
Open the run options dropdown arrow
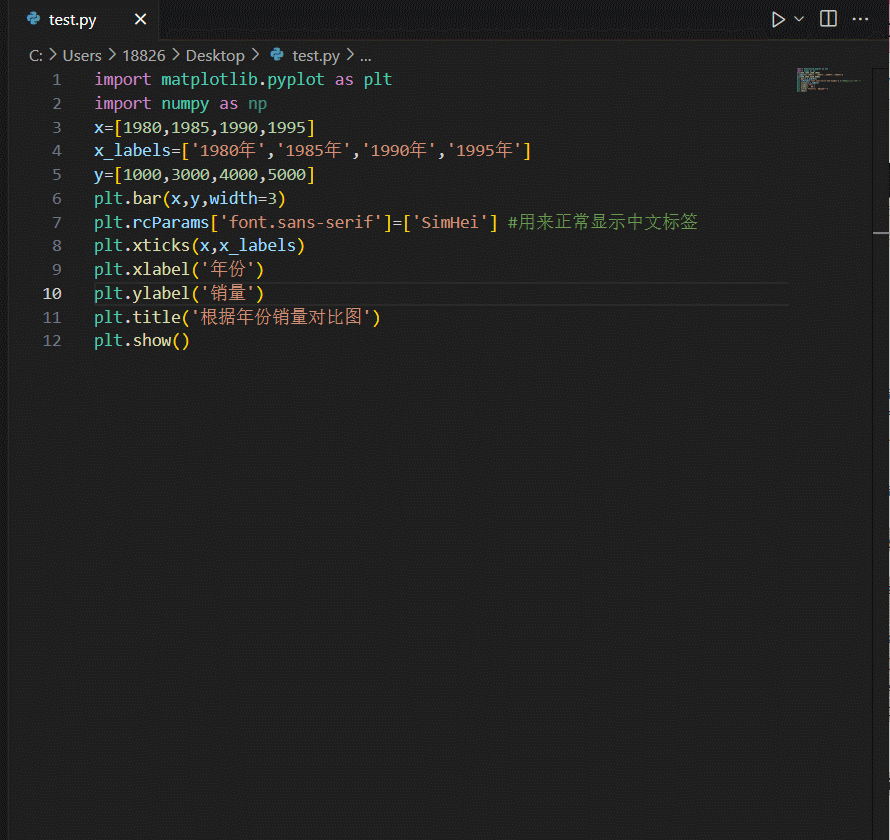(799, 19)
